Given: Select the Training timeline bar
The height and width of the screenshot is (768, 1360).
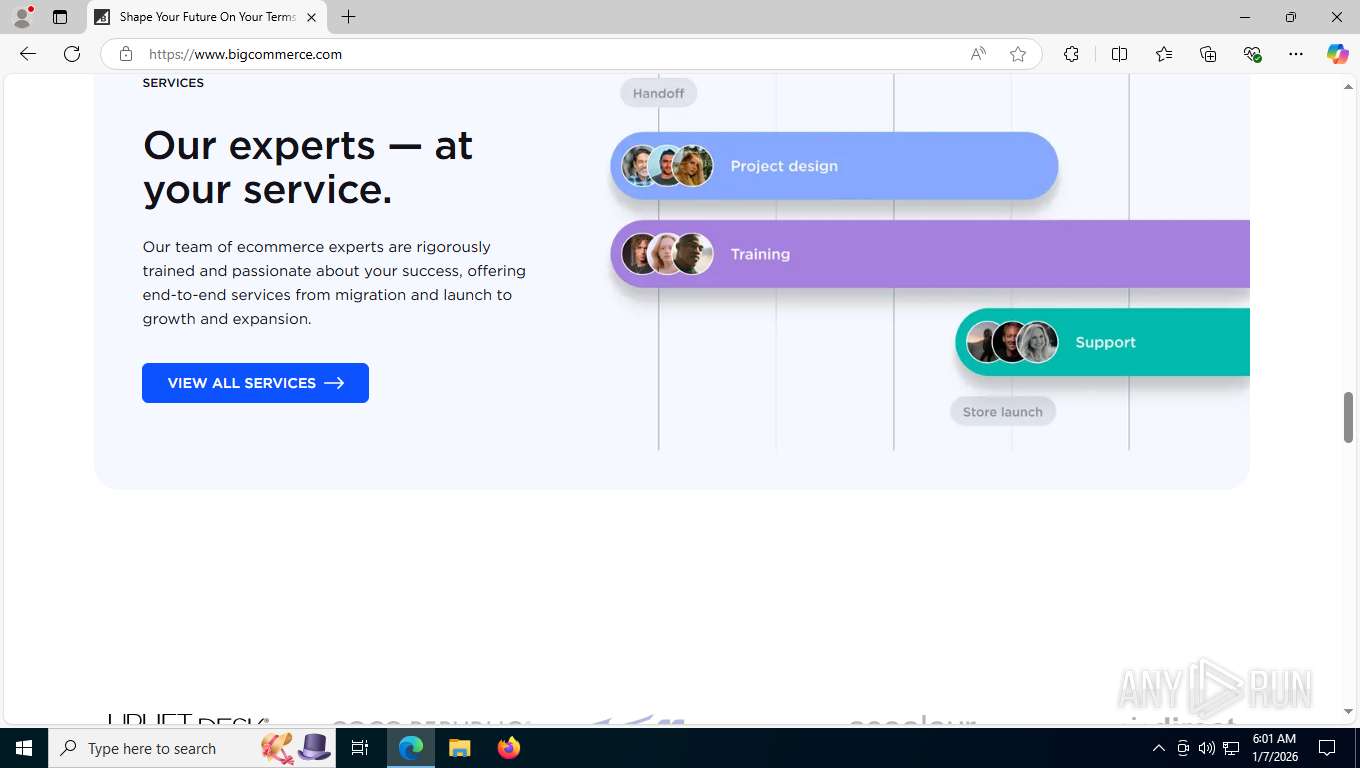Looking at the screenshot, I should pyautogui.click(x=930, y=254).
